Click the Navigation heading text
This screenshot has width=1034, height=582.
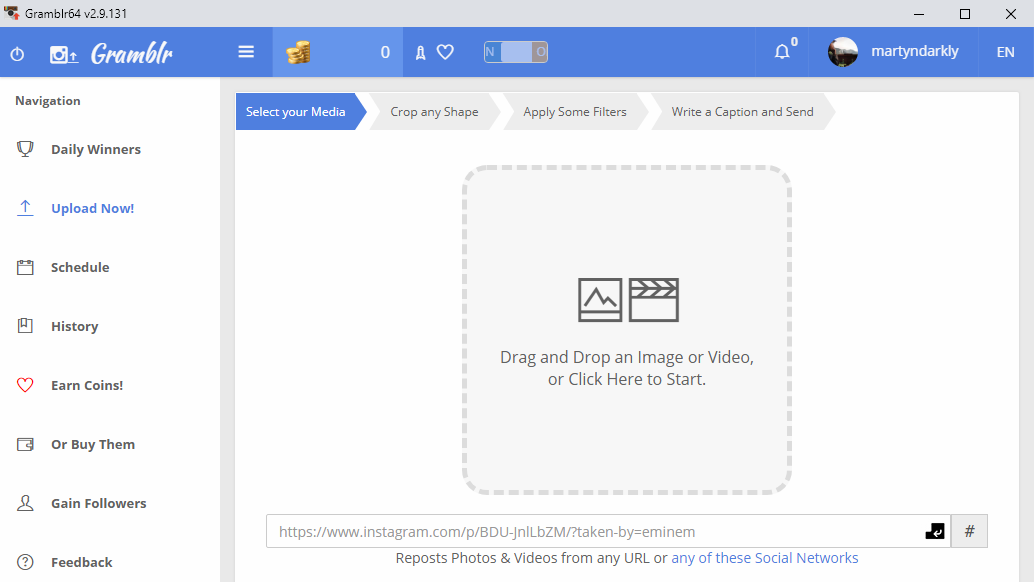[48, 101]
